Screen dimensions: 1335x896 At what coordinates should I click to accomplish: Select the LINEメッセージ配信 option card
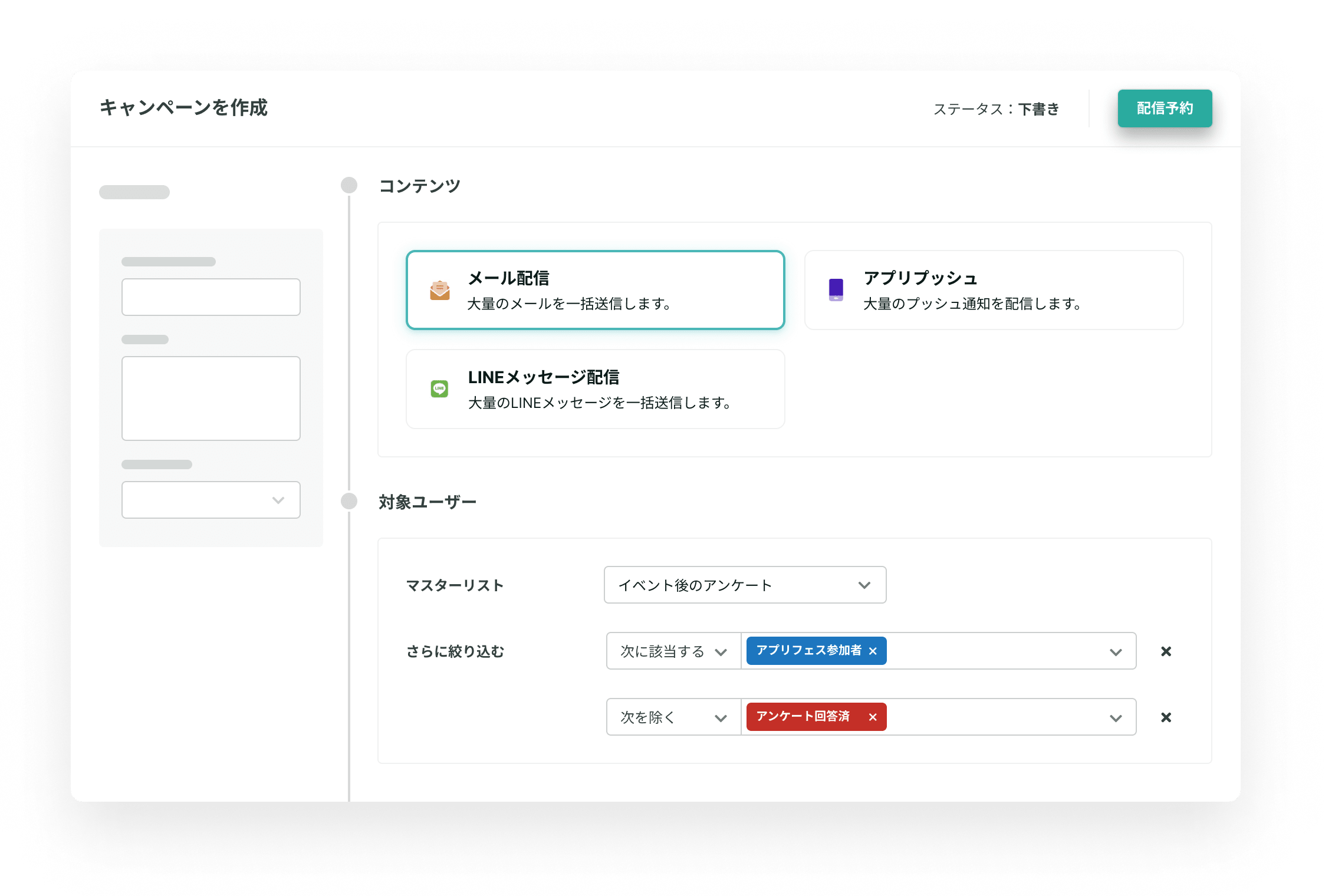[x=595, y=389]
